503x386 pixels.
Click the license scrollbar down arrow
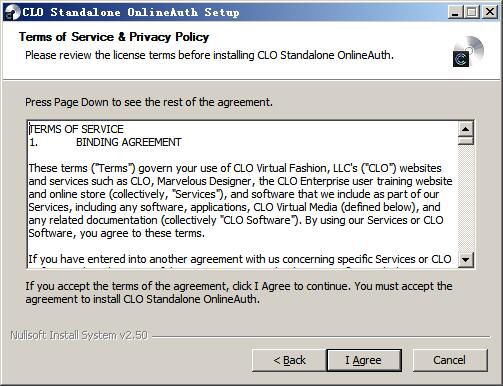tap(465, 259)
